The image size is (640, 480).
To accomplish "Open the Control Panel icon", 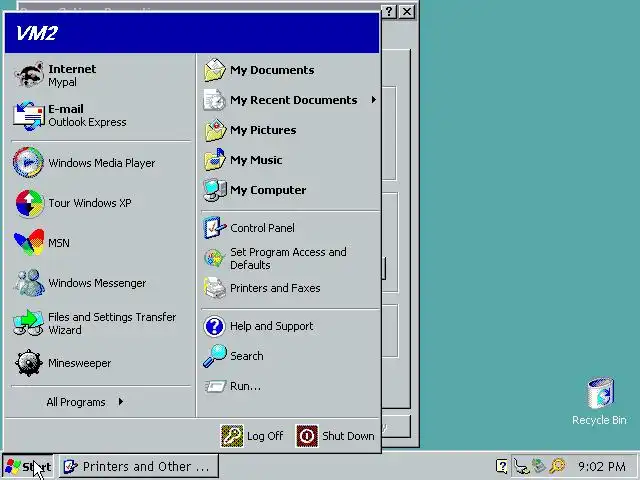I will (215, 228).
